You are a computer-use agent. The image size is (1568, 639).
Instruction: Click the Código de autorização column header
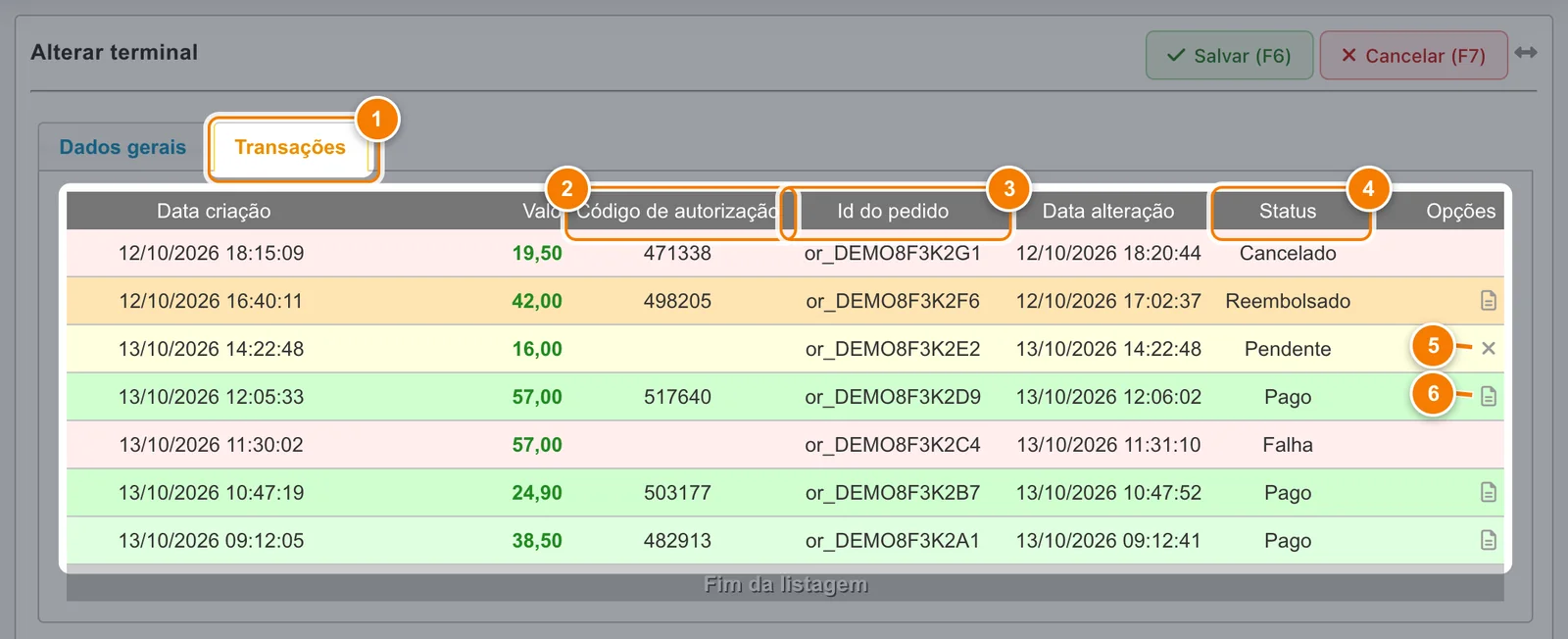pyautogui.click(x=677, y=211)
